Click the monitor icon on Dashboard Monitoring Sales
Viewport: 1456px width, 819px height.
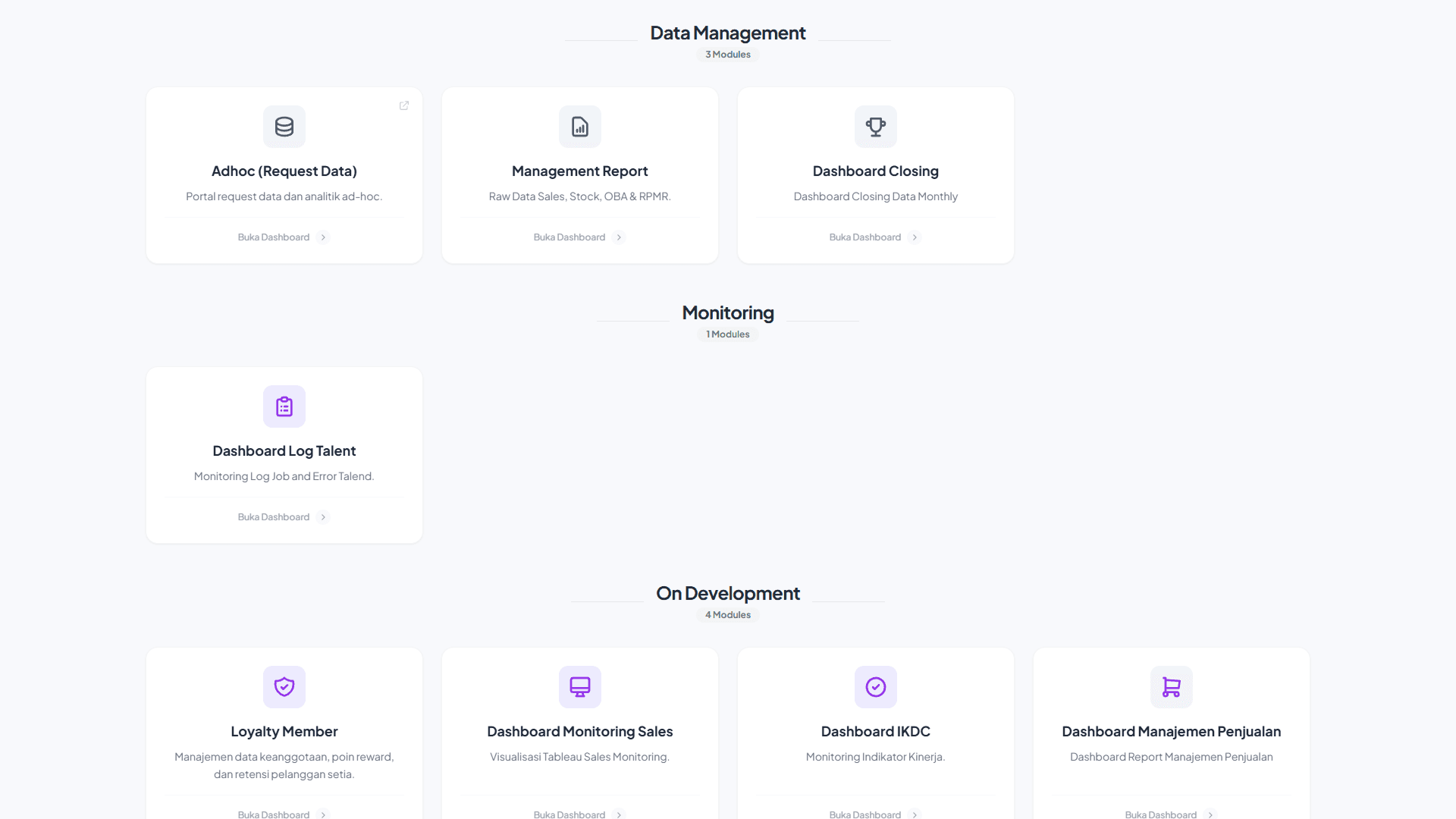pos(580,687)
